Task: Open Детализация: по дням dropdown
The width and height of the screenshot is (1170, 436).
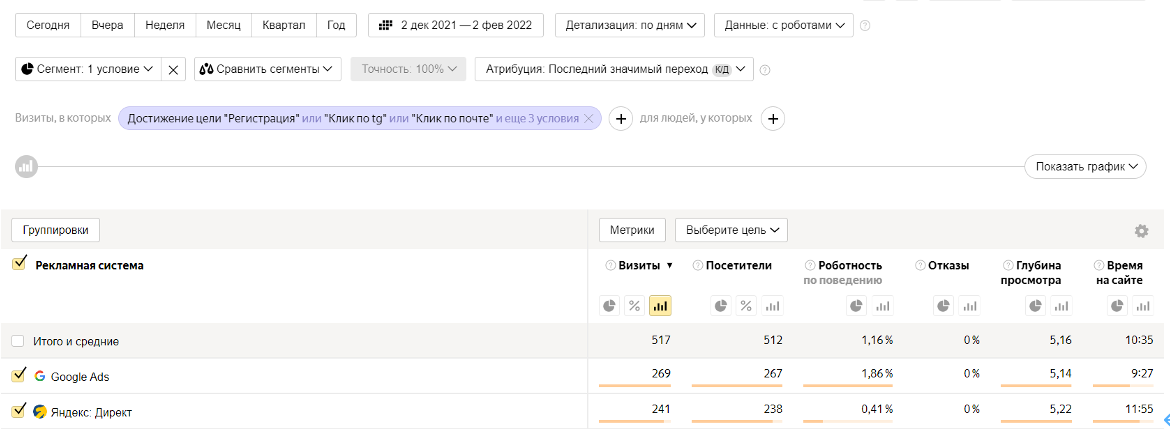Action: click(631, 25)
